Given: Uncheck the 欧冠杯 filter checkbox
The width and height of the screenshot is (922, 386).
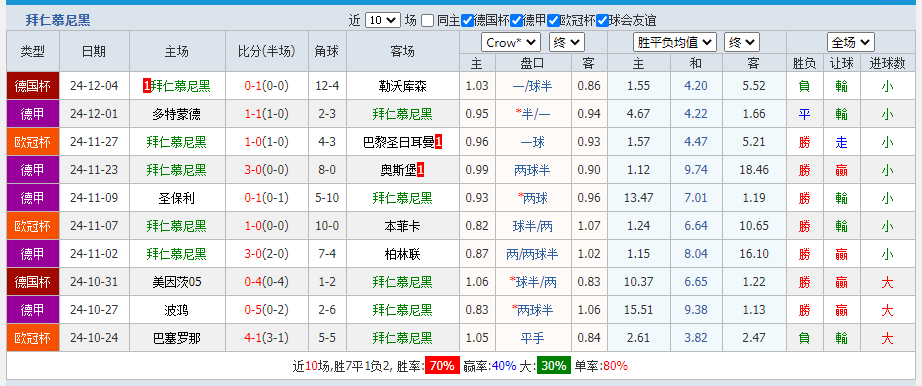Looking at the screenshot, I should click(553, 21).
